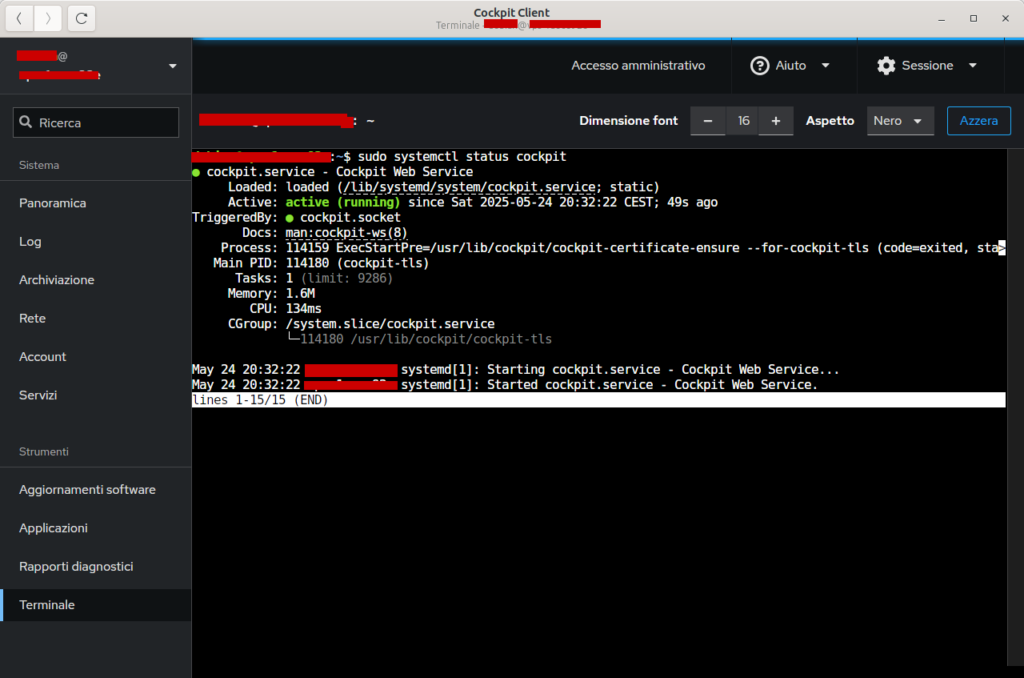Open the Aspetto Nero theme dropdown

coord(900,121)
